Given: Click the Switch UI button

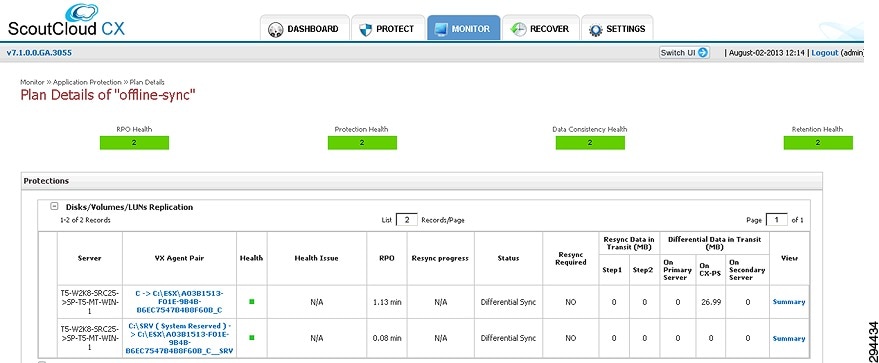Looking at the screenshot, I should (684, 53).
